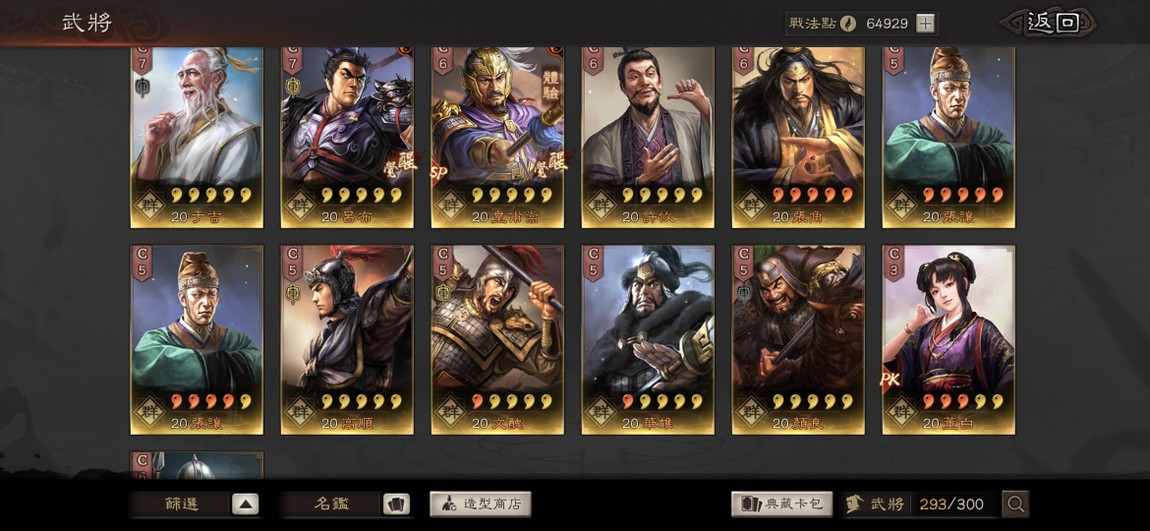Select the 于吉 general card
The width and height of the screenshot is (1150, 531).
point(197,137)
